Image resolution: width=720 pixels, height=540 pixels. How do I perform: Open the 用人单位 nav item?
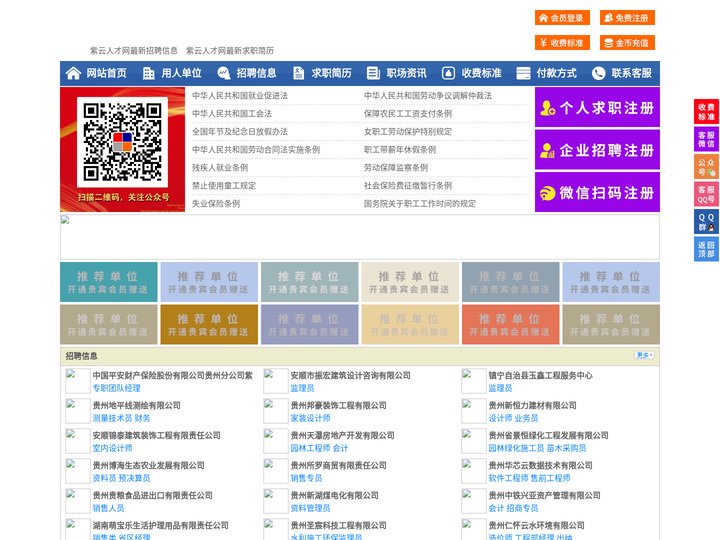click(172, 73)
